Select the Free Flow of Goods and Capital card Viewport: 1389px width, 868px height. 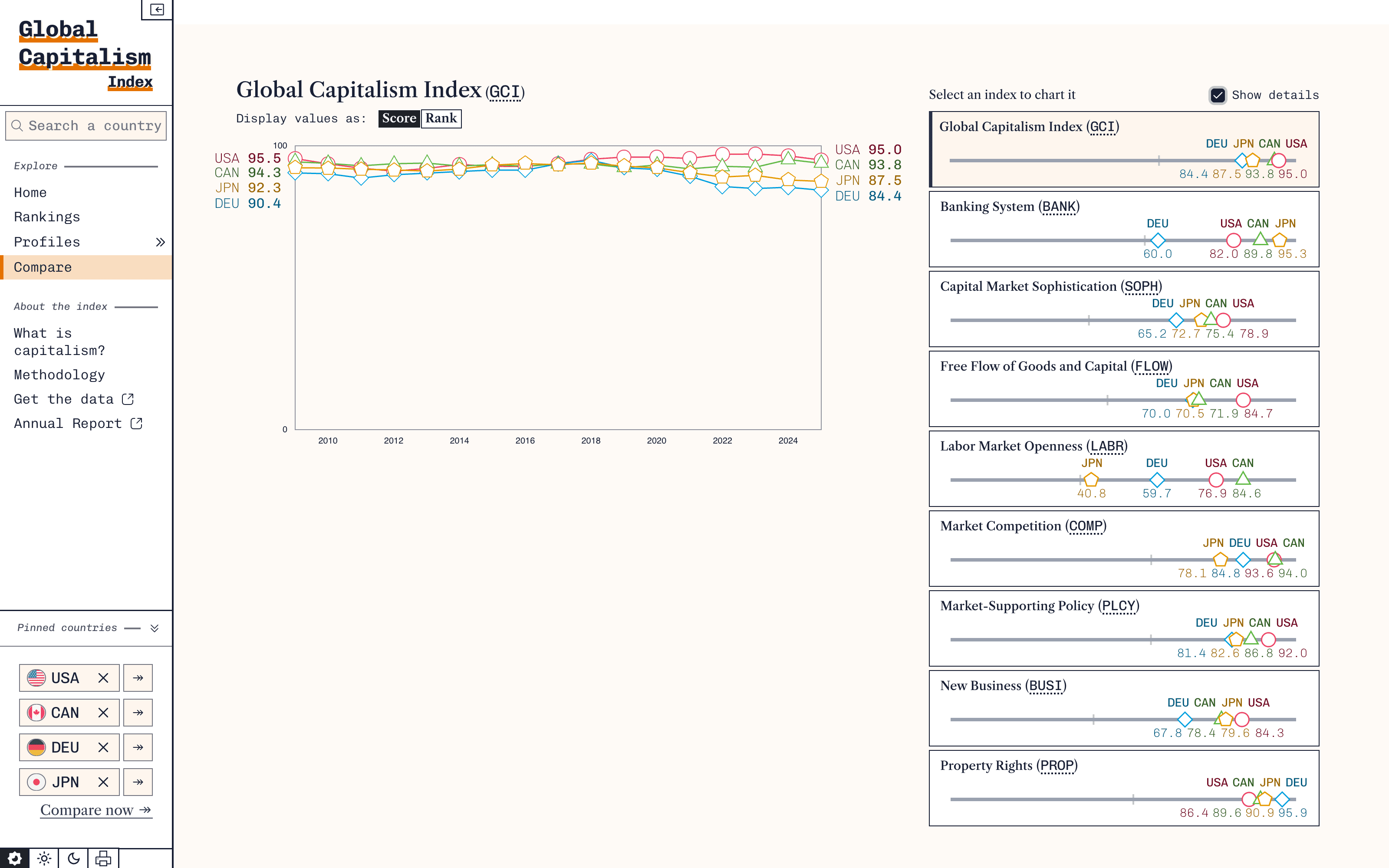point(1124,389)
